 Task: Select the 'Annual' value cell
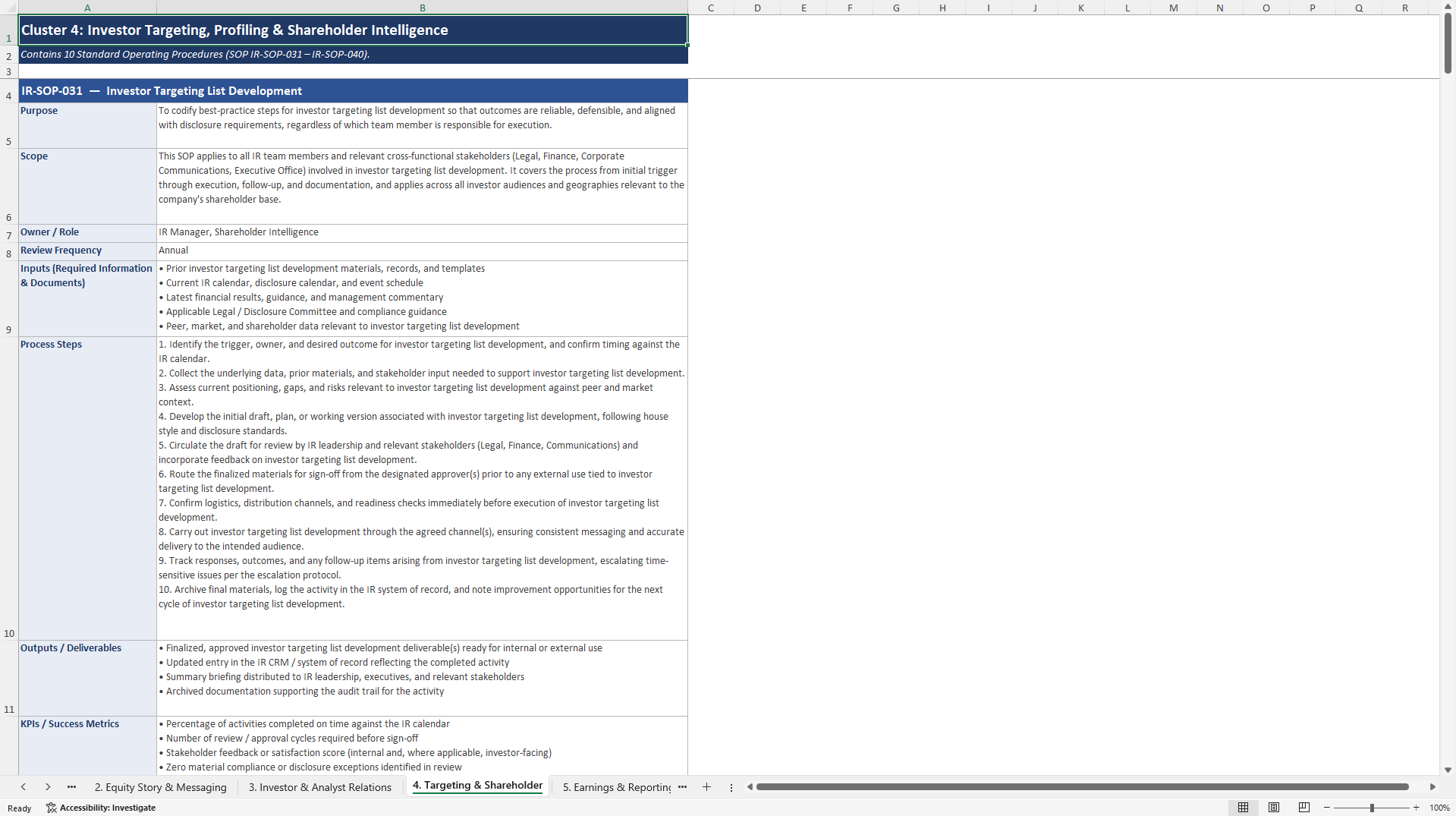(x=422, y=251)
